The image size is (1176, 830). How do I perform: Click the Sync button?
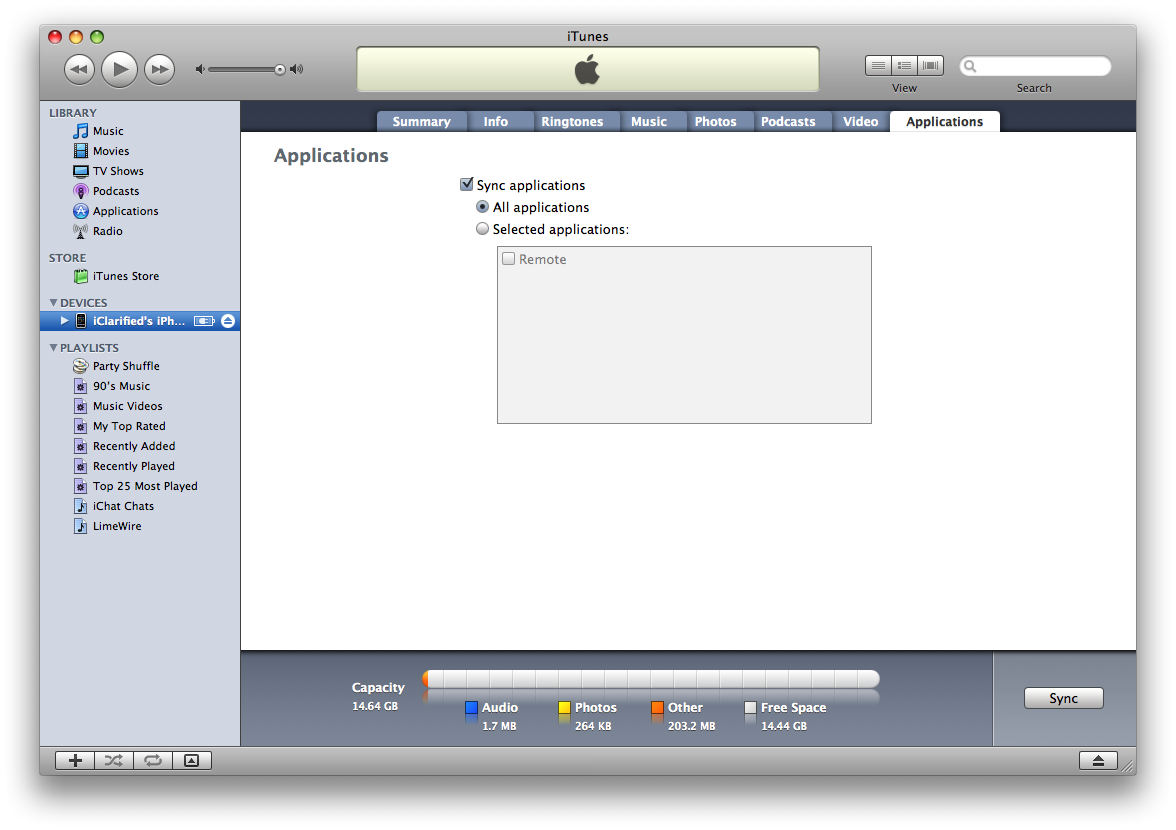[x=1064, y=698]
